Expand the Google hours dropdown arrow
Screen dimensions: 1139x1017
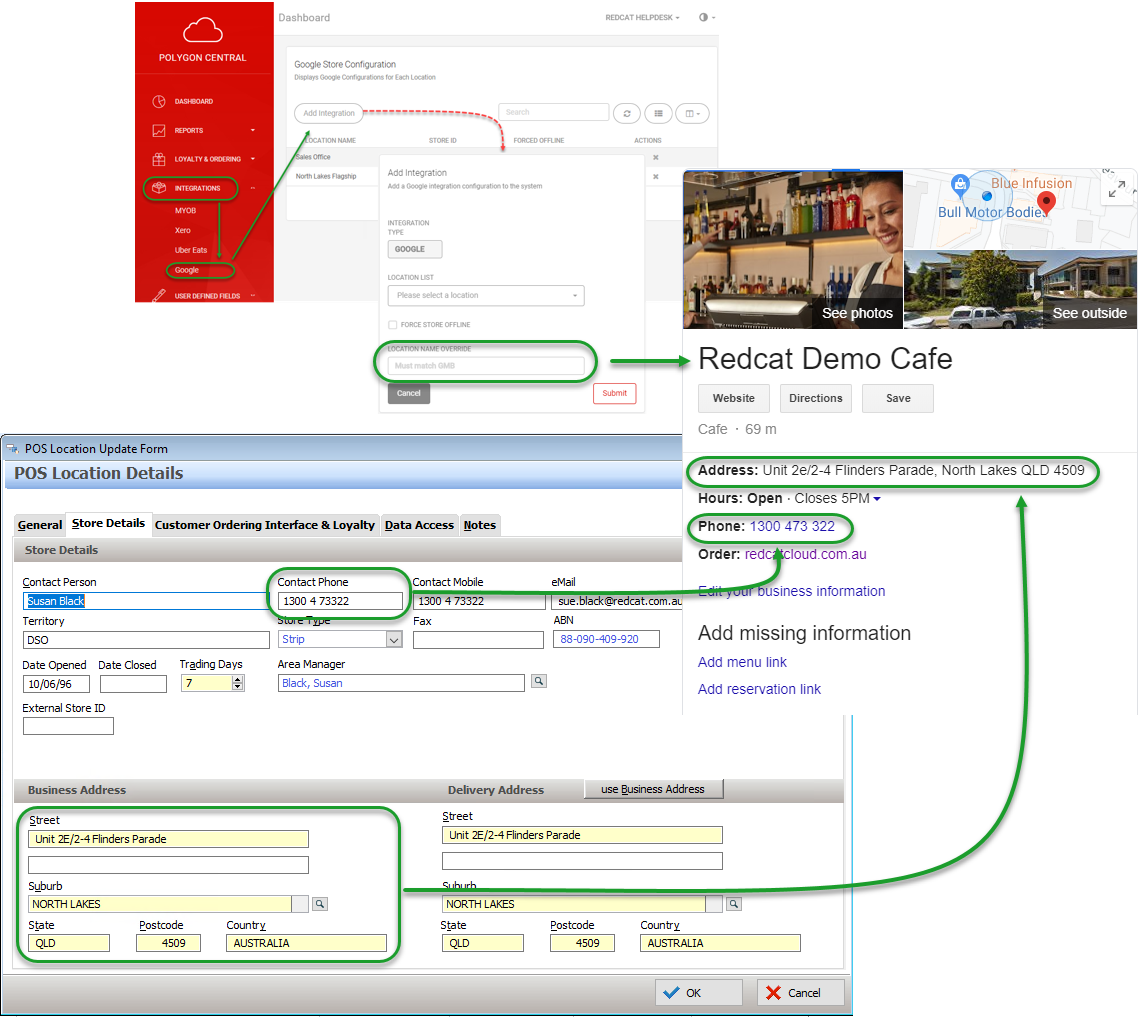click(877, 499)
